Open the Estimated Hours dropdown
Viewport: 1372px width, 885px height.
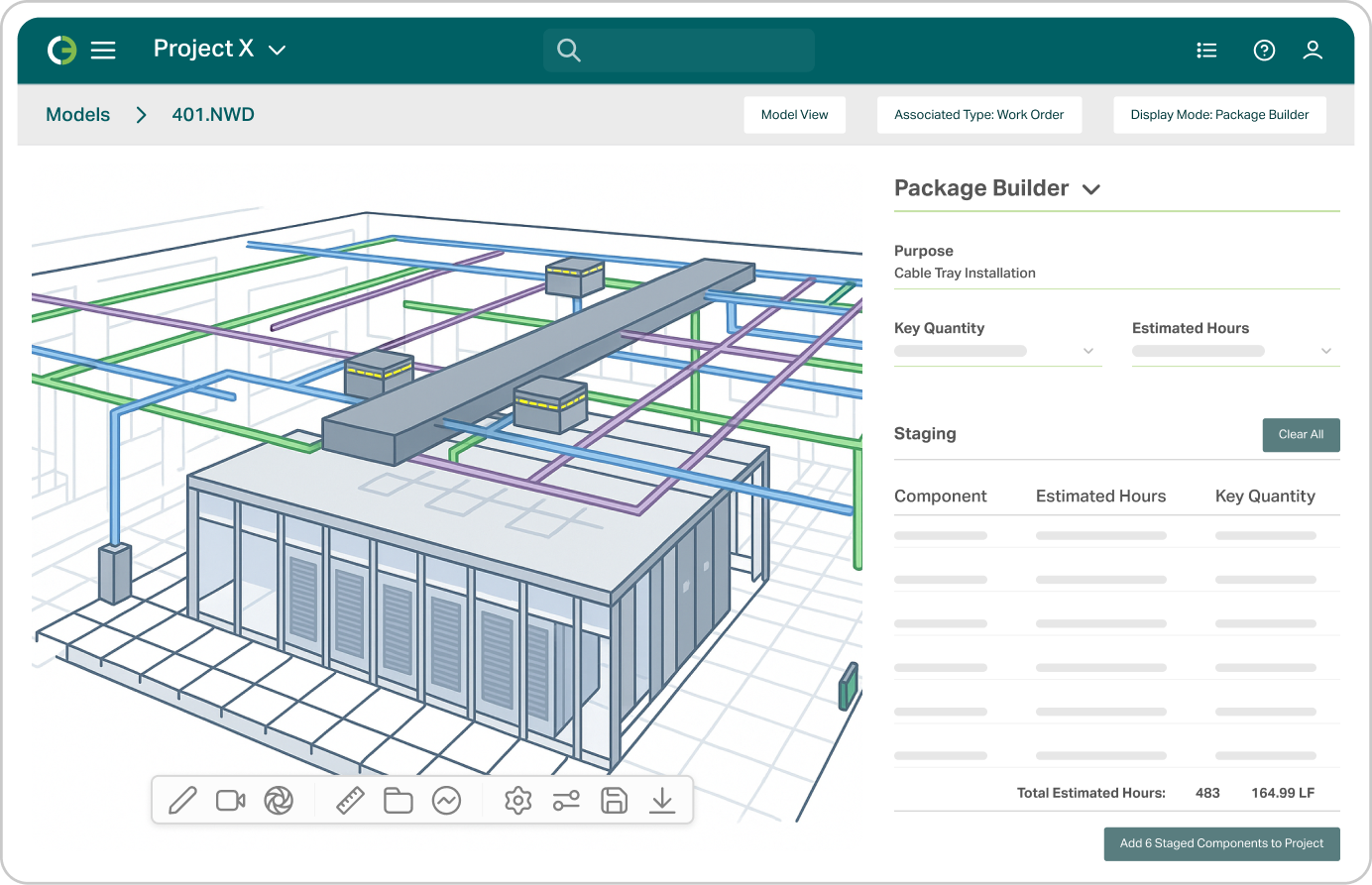pos(1325,350)
